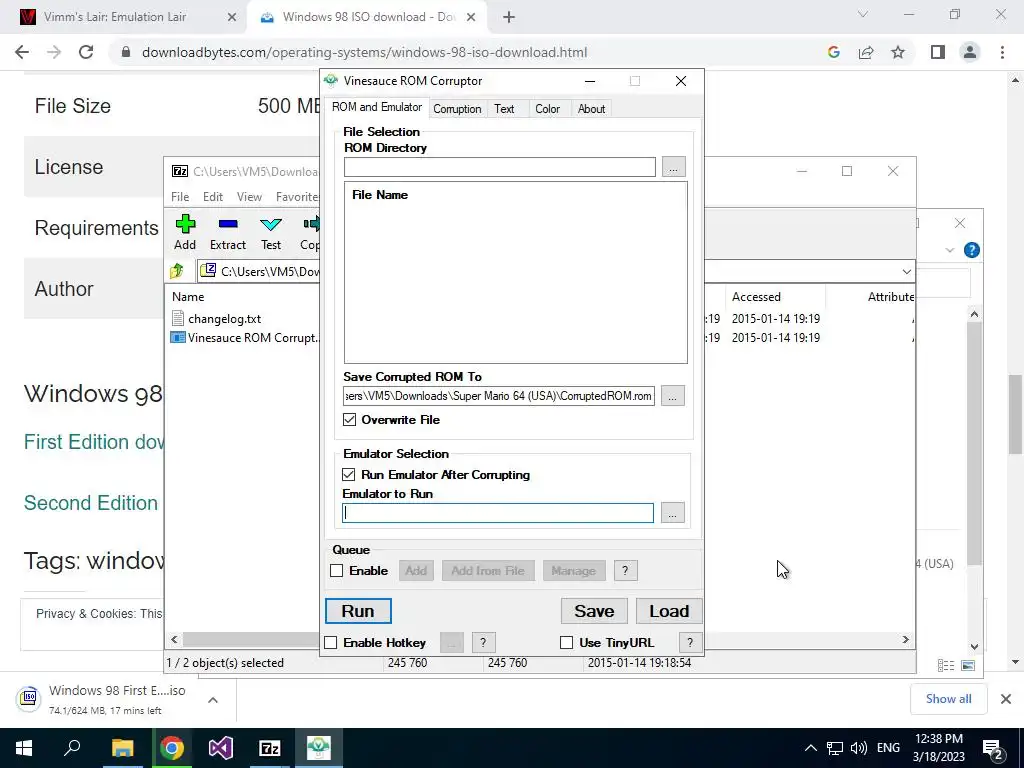Viewport: 1024px width, 768px height.
Task: Click Vinesauce ROM Corruptor taskbar icon
Action: 319,748
